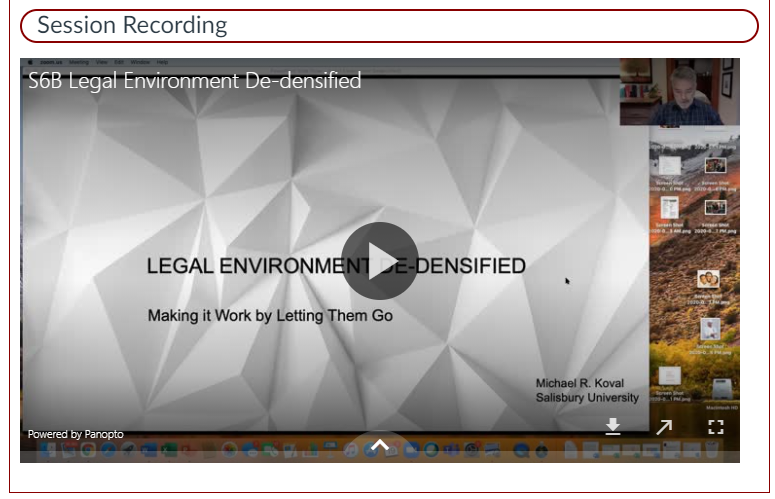This screenshot has width=775, height=499.
Task: Download the session recording
Action: pos(613,426)
